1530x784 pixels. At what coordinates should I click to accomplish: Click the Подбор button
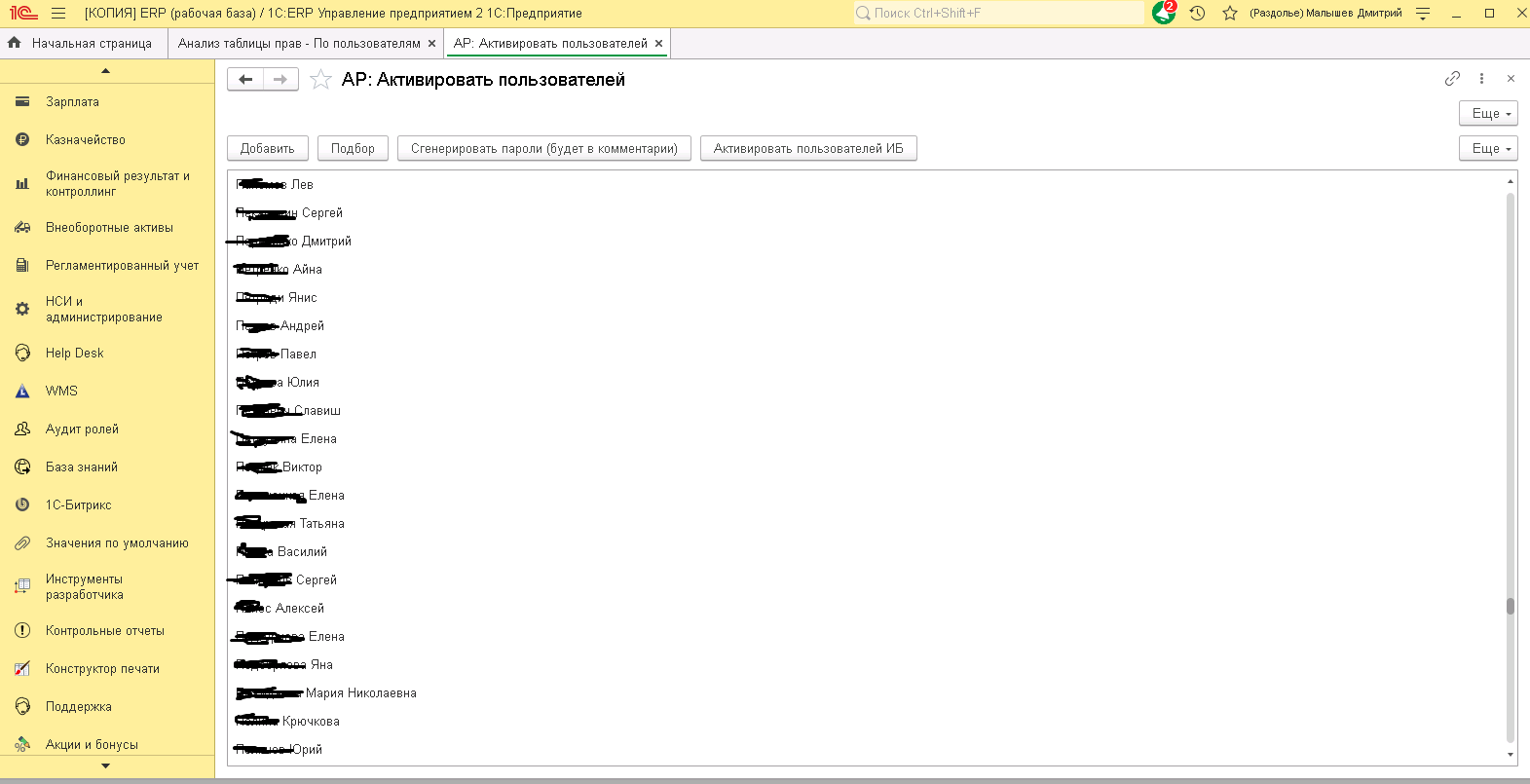(353, 148)
